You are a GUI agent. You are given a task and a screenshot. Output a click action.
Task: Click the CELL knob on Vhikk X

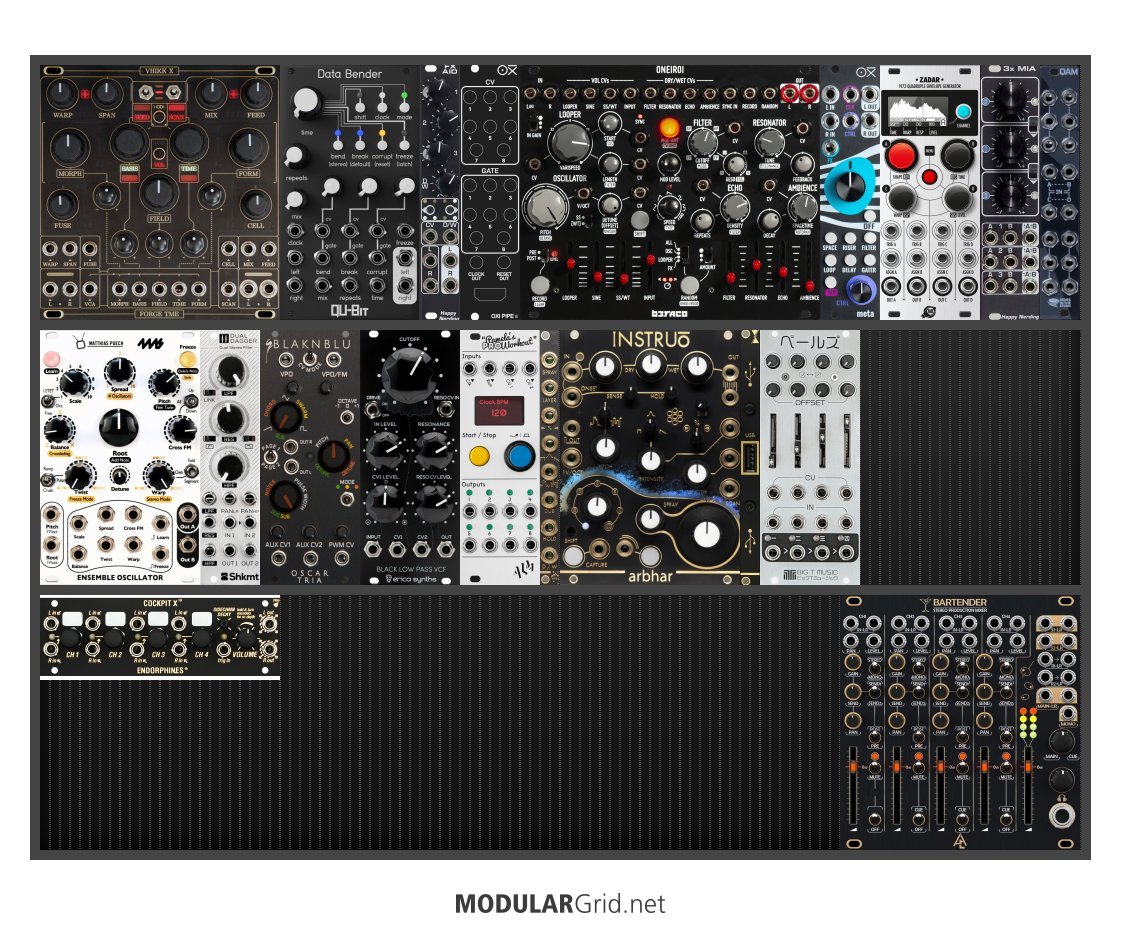tap(255, 204)
